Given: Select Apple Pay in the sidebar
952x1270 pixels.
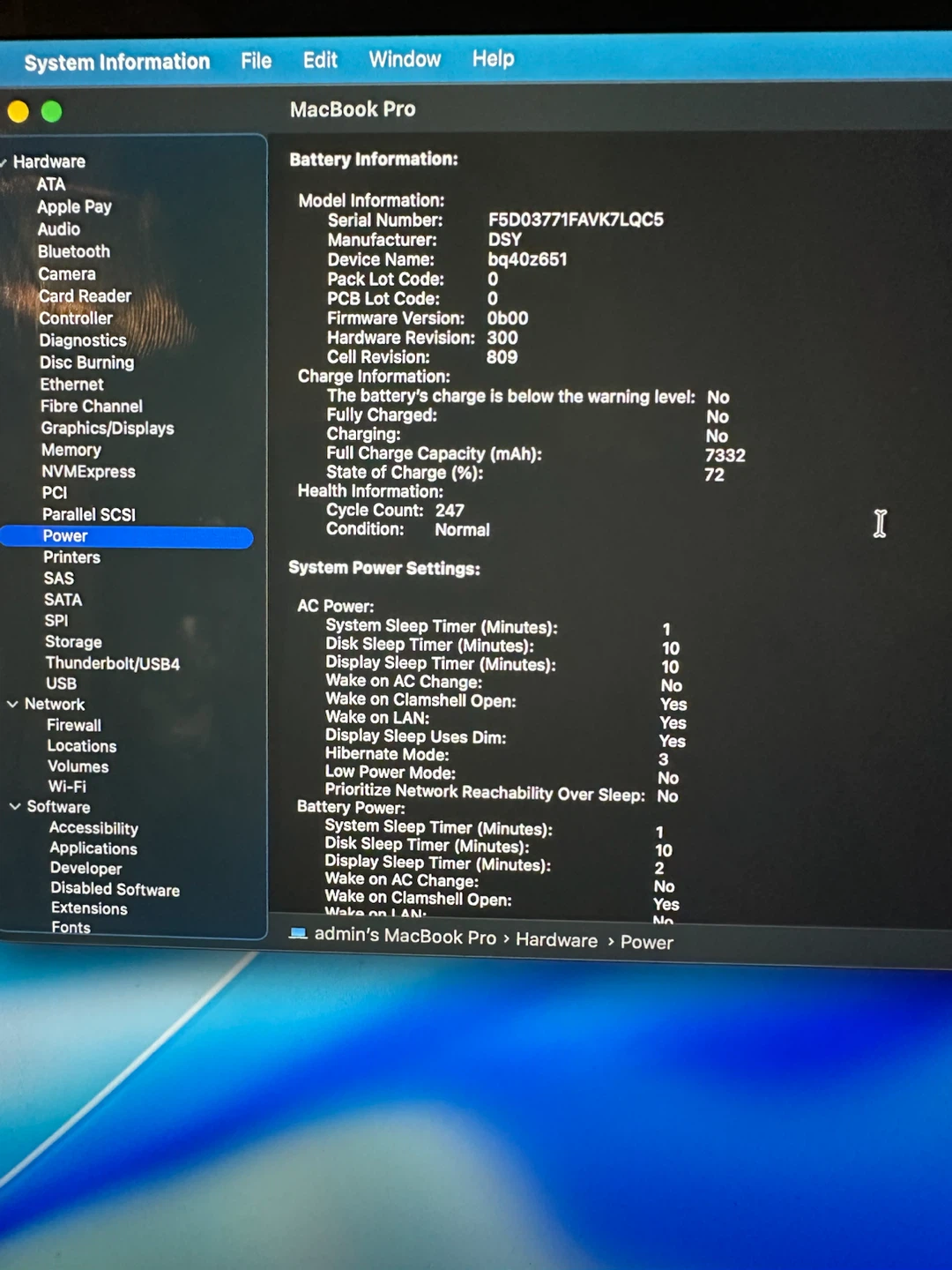Looking at the screenshot, I should click(74, 206).
